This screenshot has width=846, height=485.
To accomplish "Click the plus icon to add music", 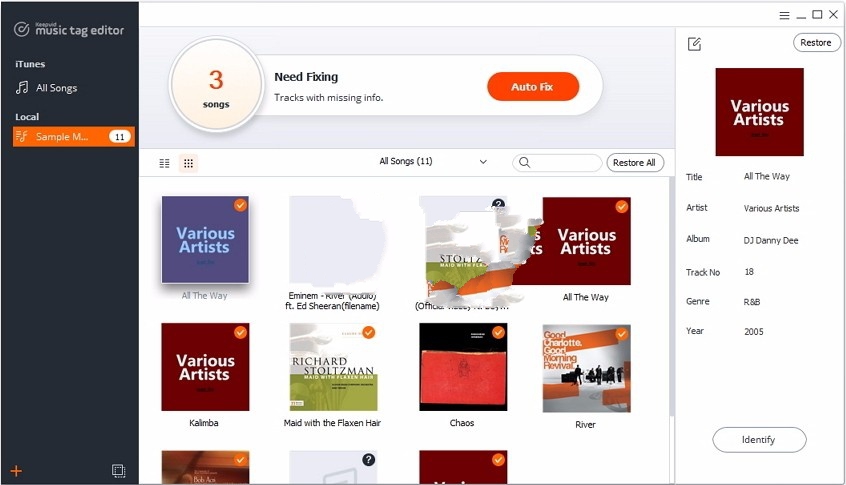I will 16,471.
